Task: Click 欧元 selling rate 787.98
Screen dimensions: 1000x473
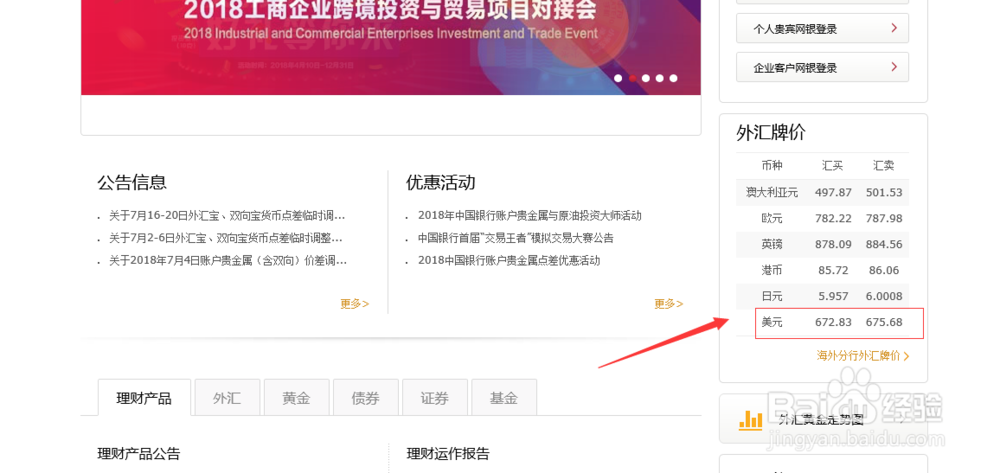Action: [884, 219]
